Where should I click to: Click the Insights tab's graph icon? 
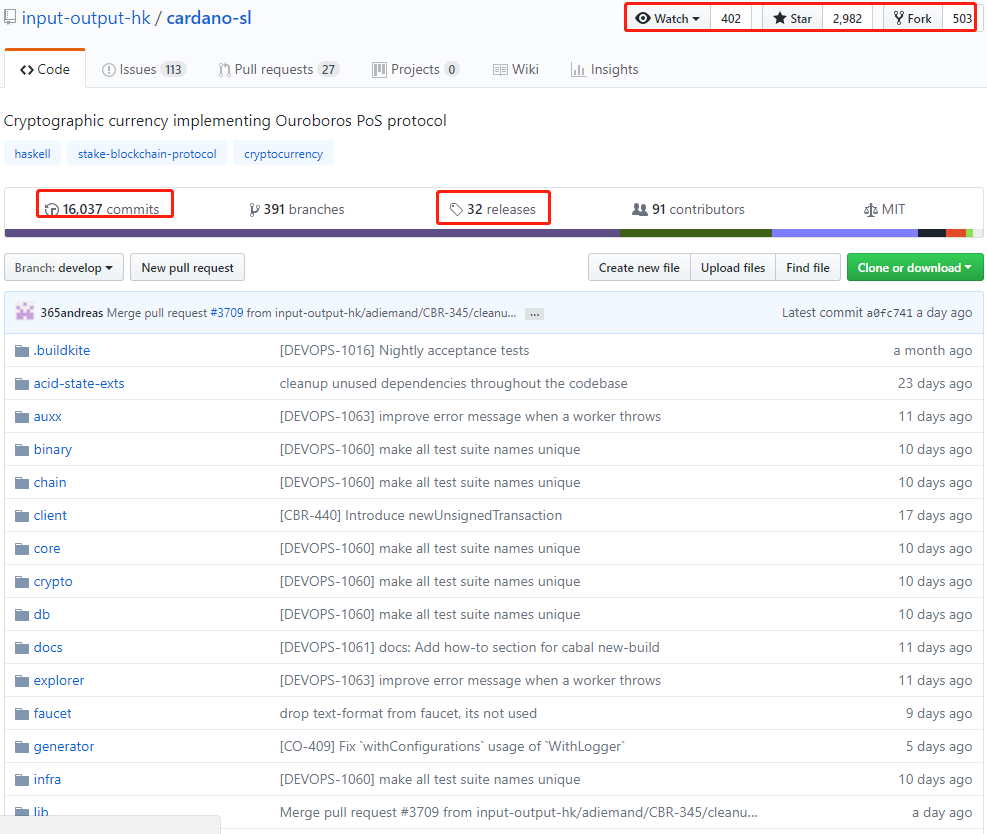[578, 70]
